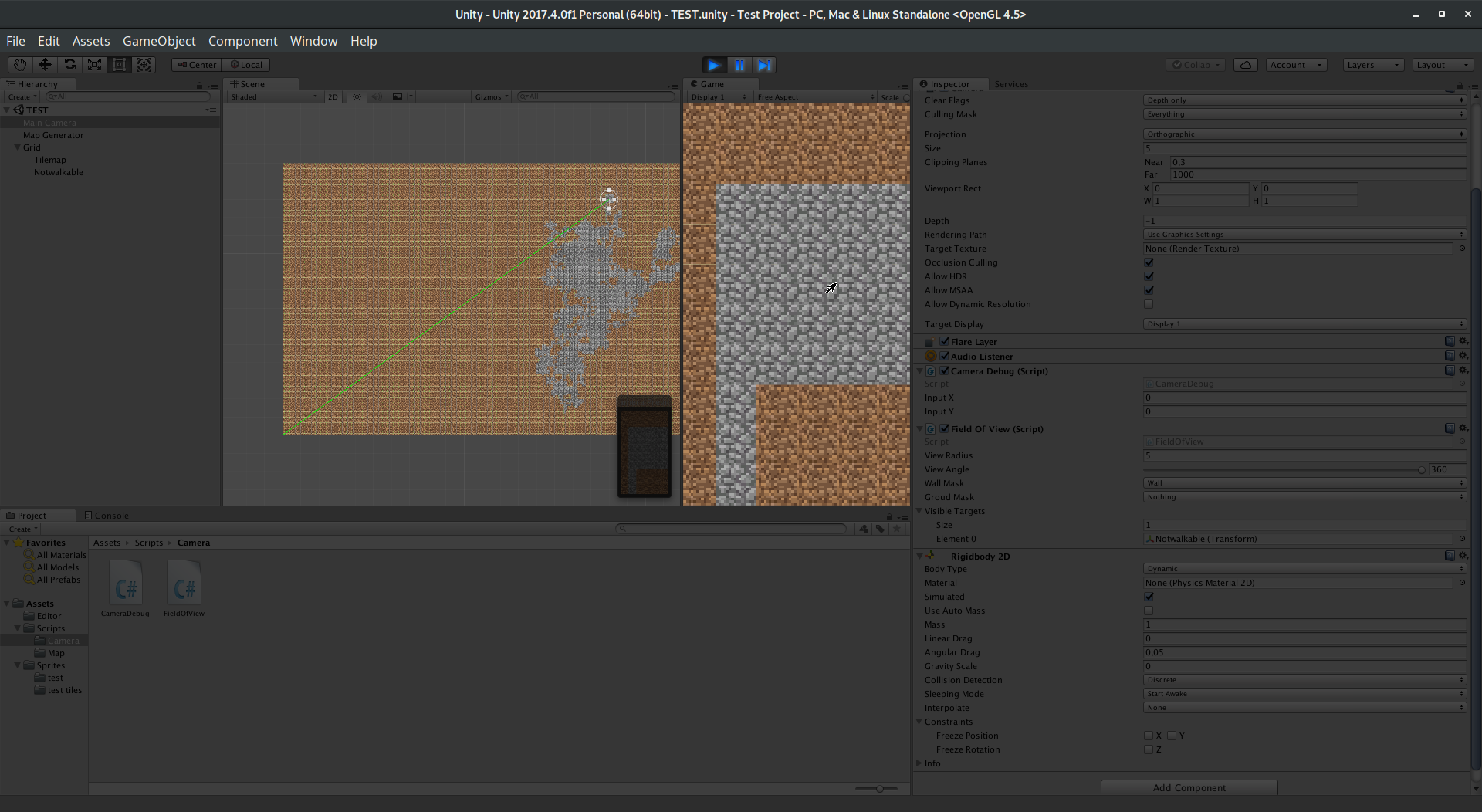The height and width of the screenshot is (812, 1482).
Task: Select FieldOfView script asset
Action: [184, 589]
